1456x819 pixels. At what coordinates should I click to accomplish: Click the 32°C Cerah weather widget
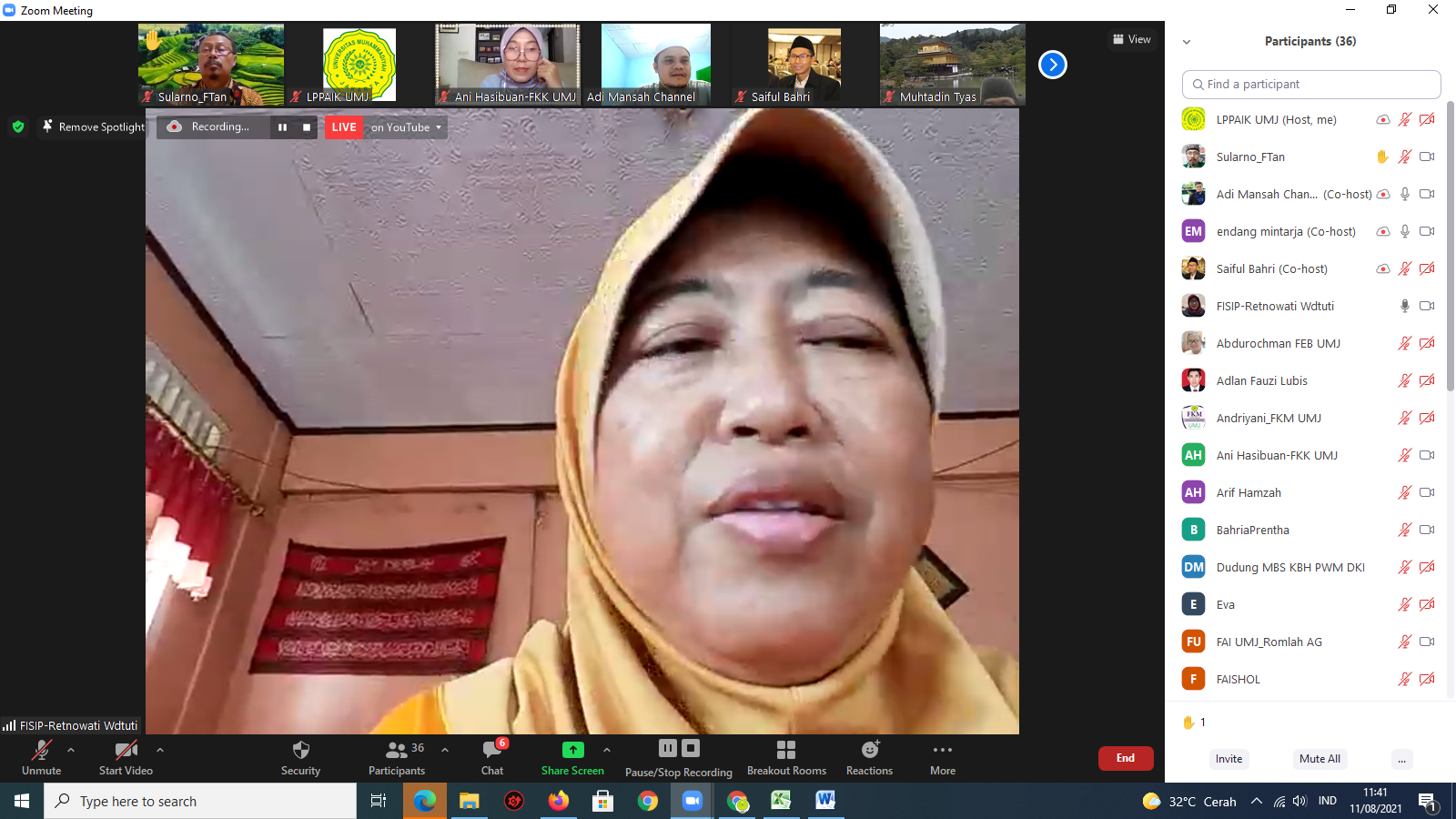1190,801
